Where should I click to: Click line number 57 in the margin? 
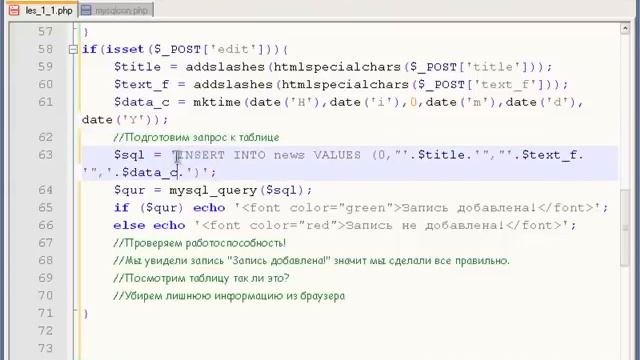tap(45, 31)
